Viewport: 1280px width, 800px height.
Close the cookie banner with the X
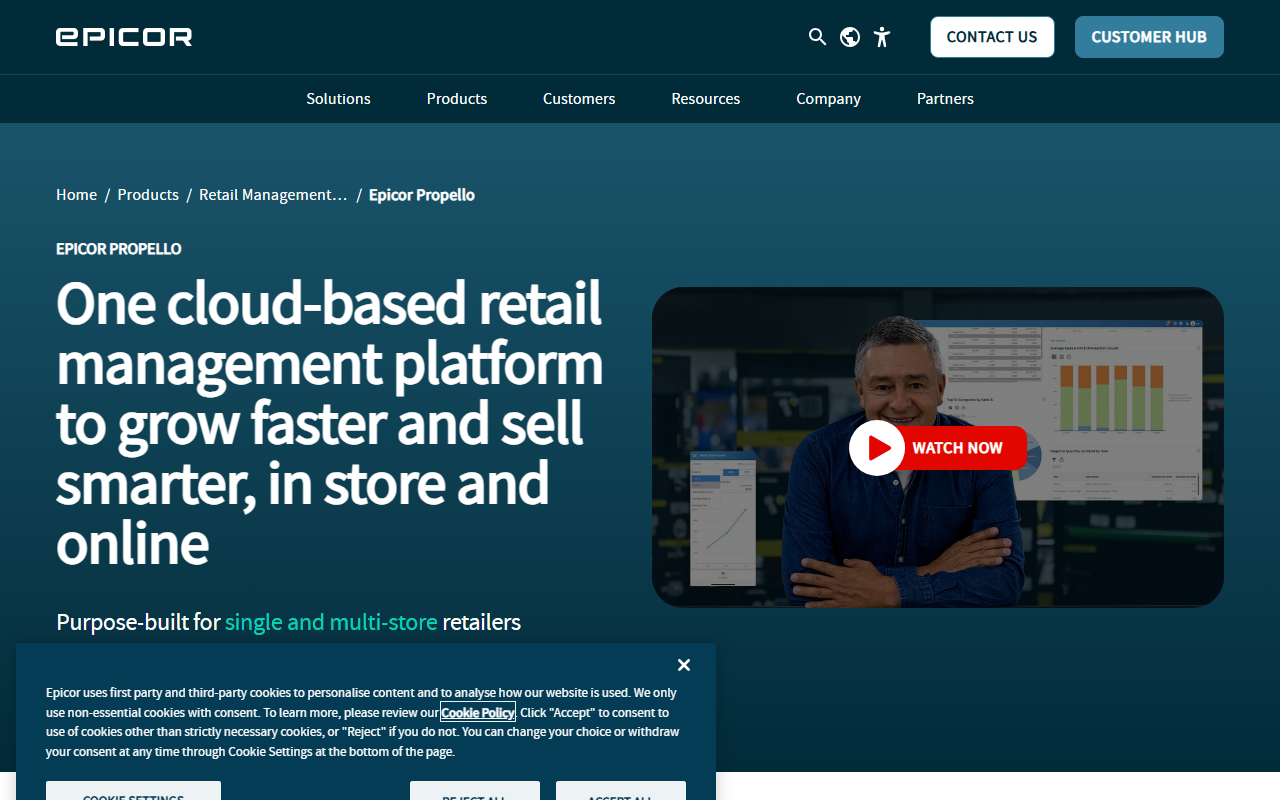pos(684,665)
